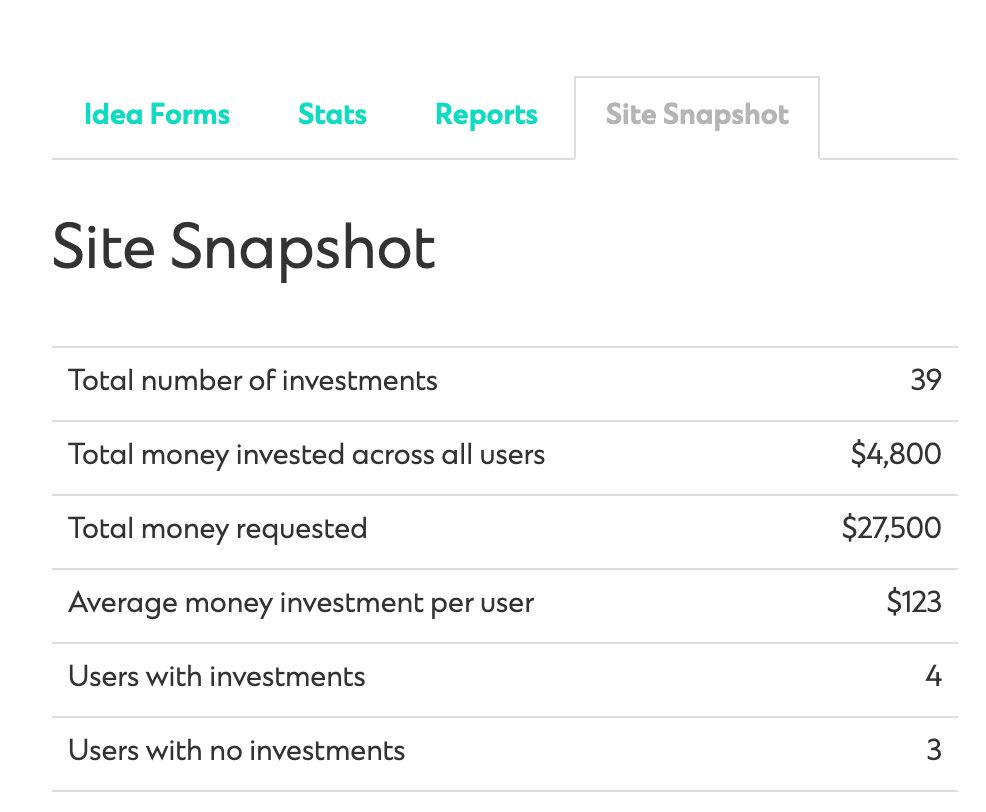Click the value 4 for users with investments

[933, 676]
